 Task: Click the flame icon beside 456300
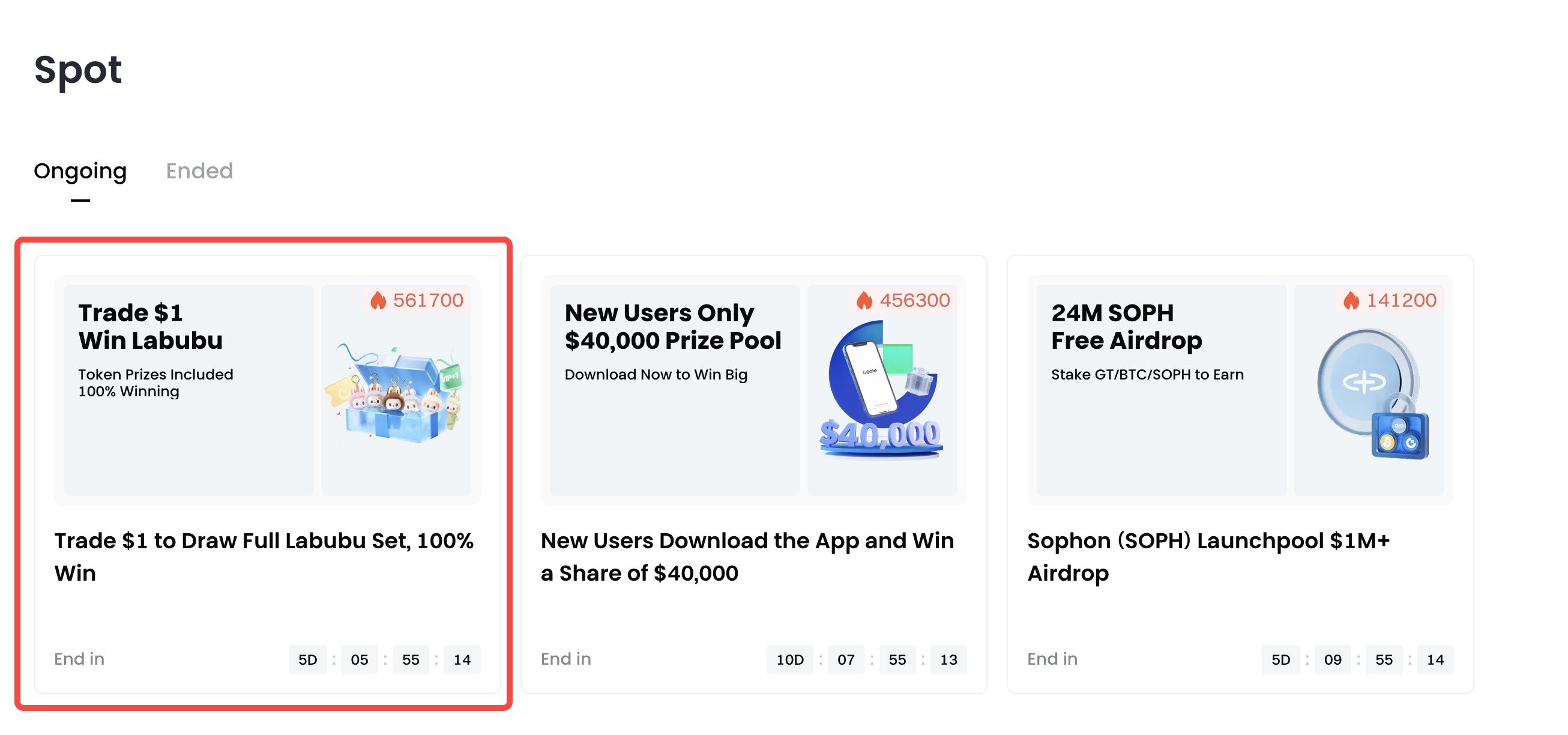pyautogui.click(x=864, y=300)
